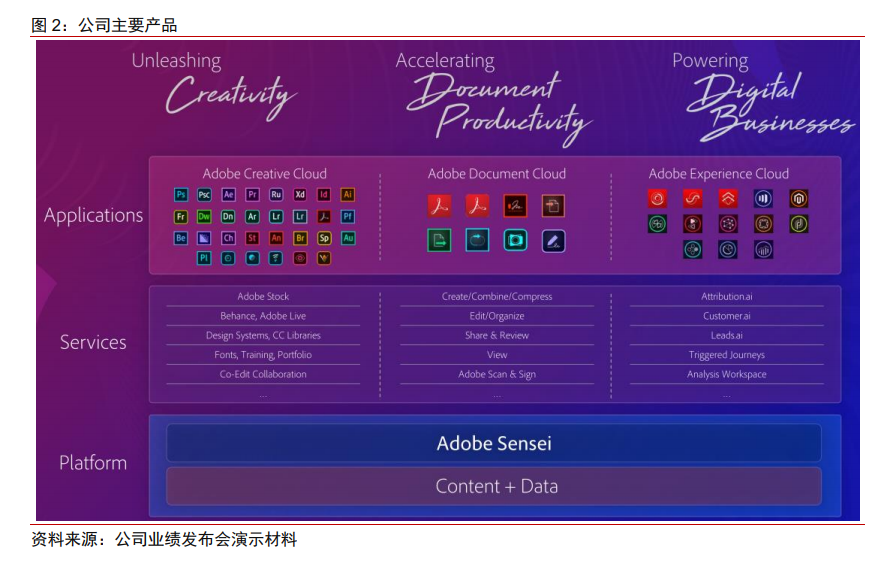Select the Customer.ai entry

click(x=727, y=316)
